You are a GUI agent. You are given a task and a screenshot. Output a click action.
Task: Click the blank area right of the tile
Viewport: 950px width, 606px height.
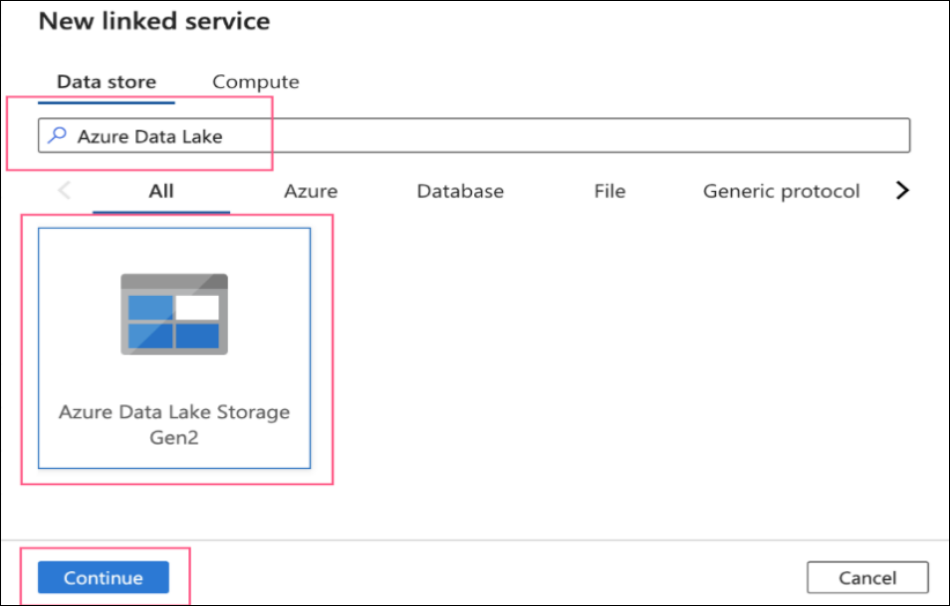click(620, 350)
